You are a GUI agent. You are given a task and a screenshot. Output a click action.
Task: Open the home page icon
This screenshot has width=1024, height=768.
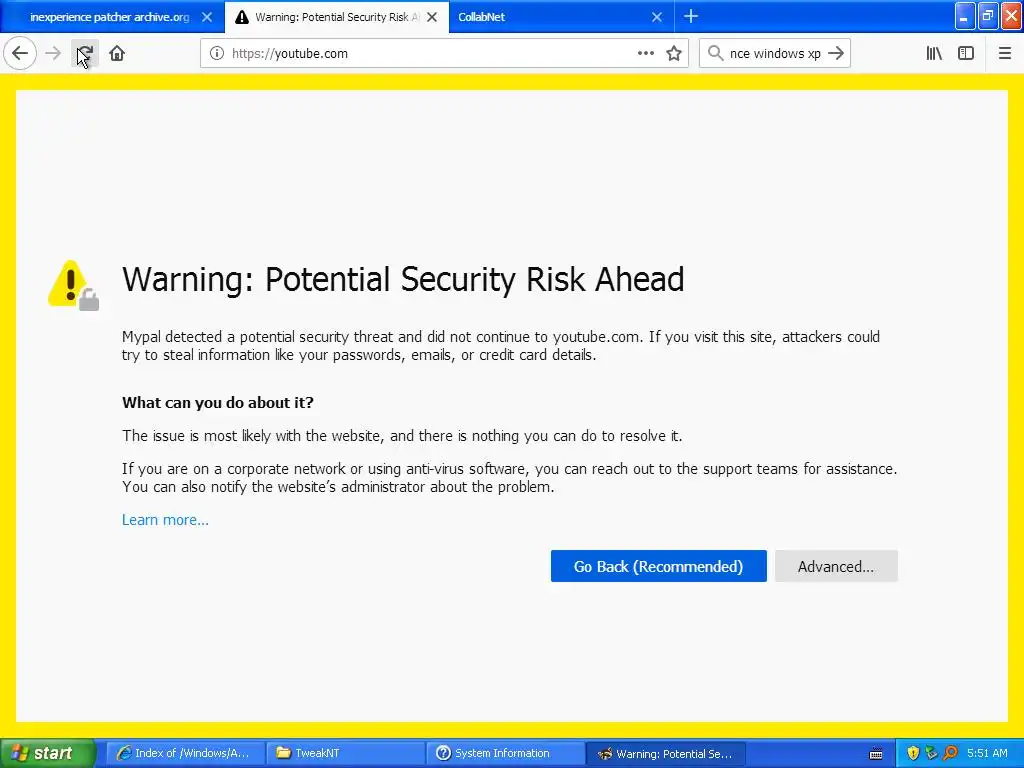[x=117, y=54]
